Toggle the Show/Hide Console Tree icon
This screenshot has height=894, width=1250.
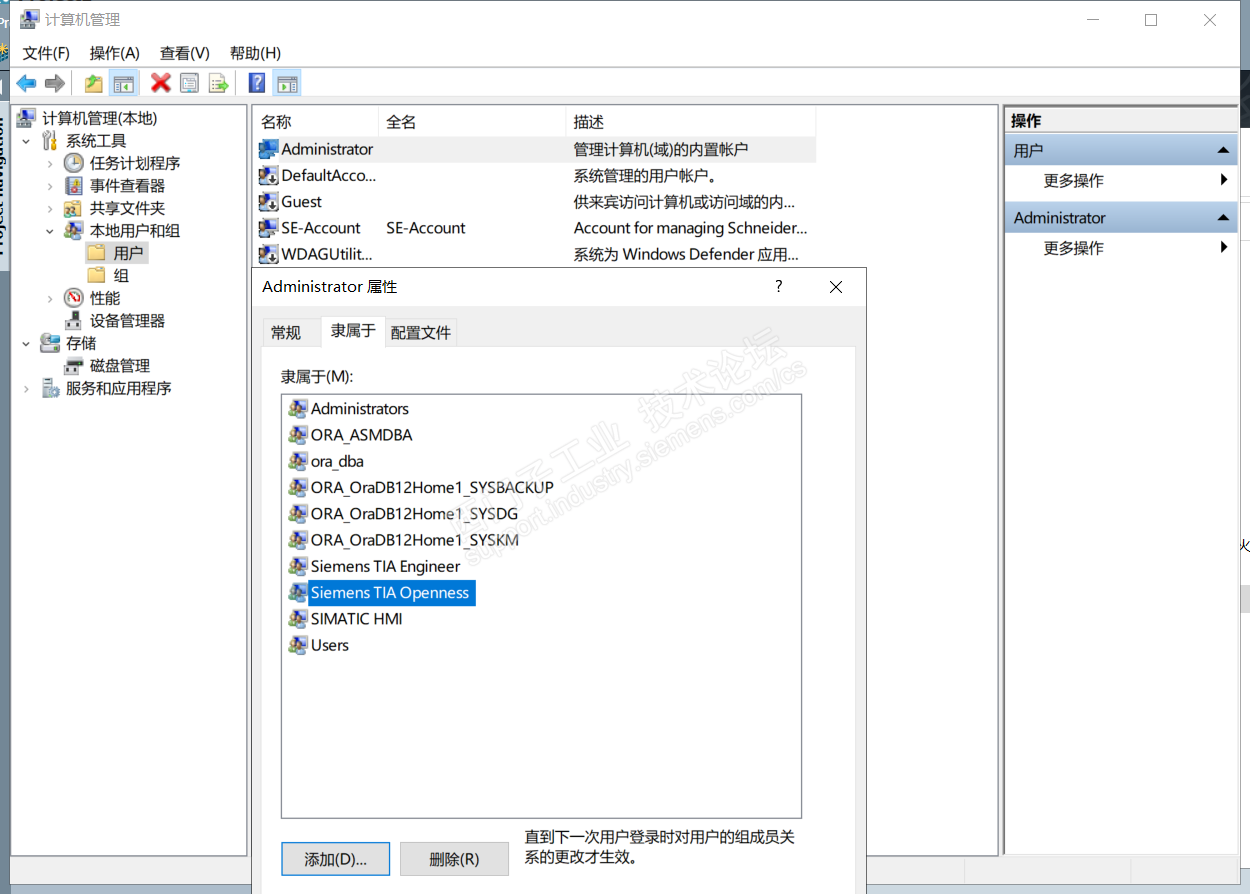click(124, 84)
